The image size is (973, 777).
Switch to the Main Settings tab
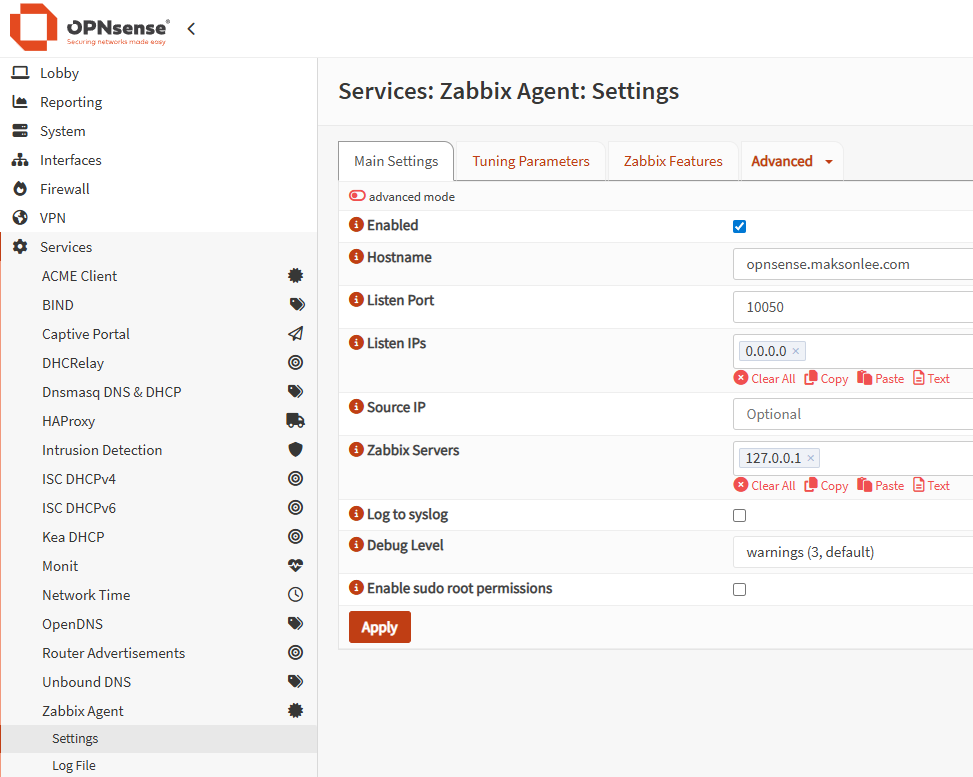click(396, 161)
